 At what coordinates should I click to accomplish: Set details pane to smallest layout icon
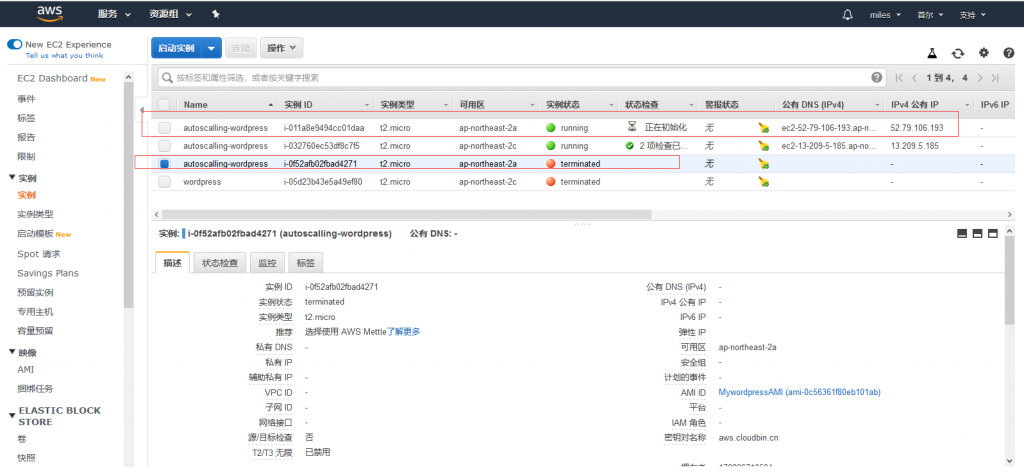pos(962,234)
